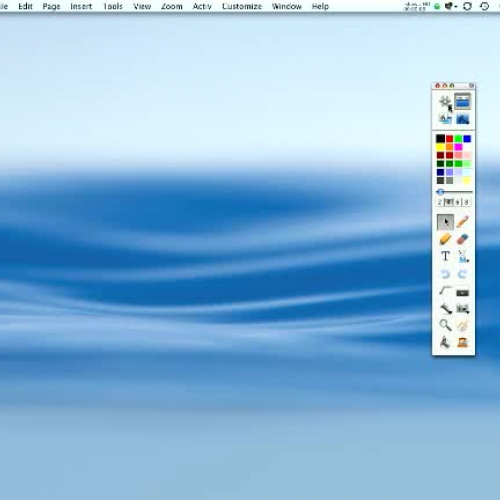The height and width of the screenshot is (500, 500).
Task: Click the Time Machine clock icon
Action: (x=484, y=6)
